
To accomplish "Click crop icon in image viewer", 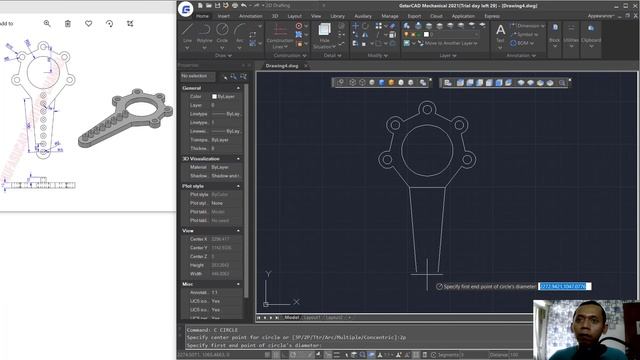I will tap(130, 24).
